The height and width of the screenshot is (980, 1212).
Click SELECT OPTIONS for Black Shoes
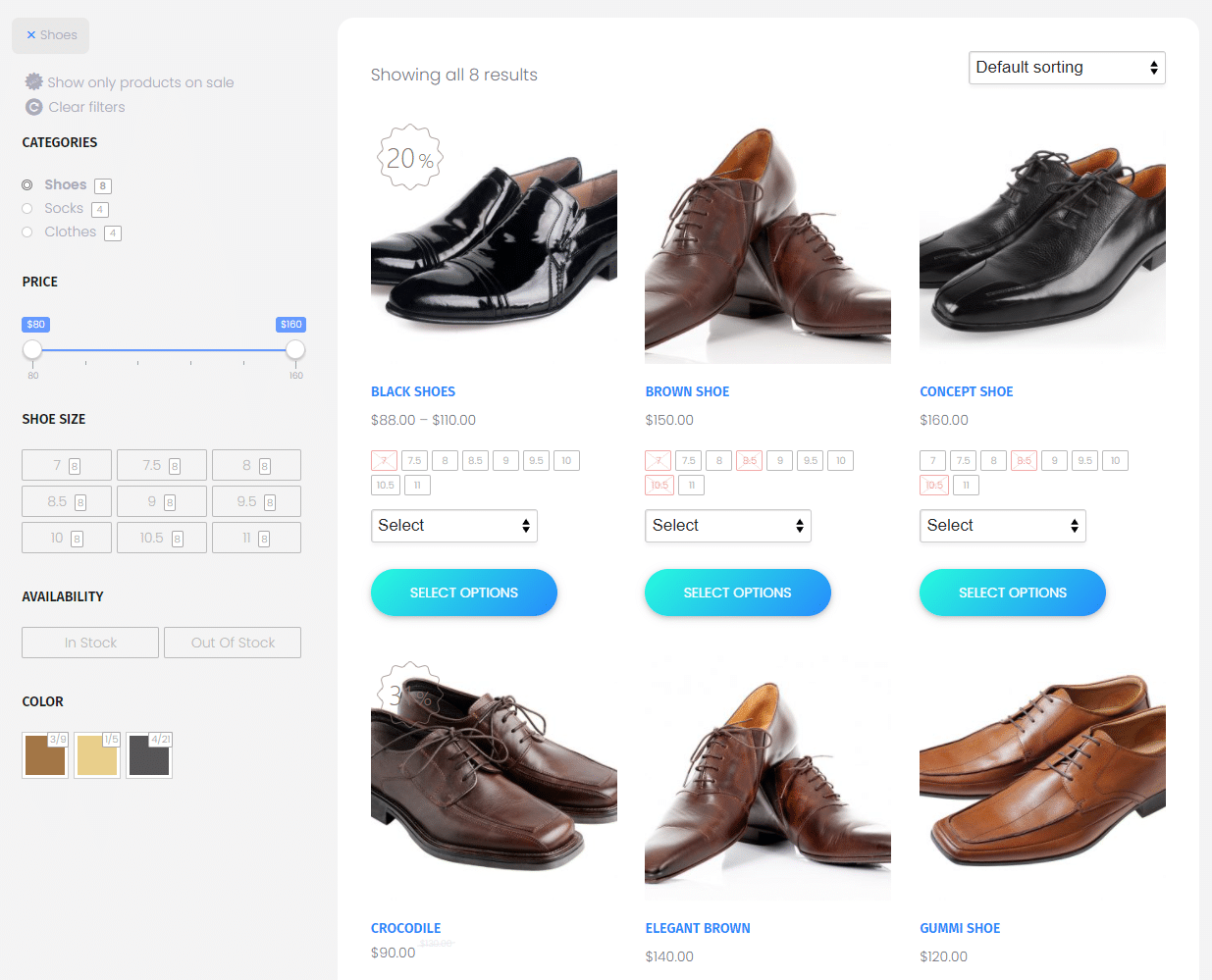click(463, 593)
